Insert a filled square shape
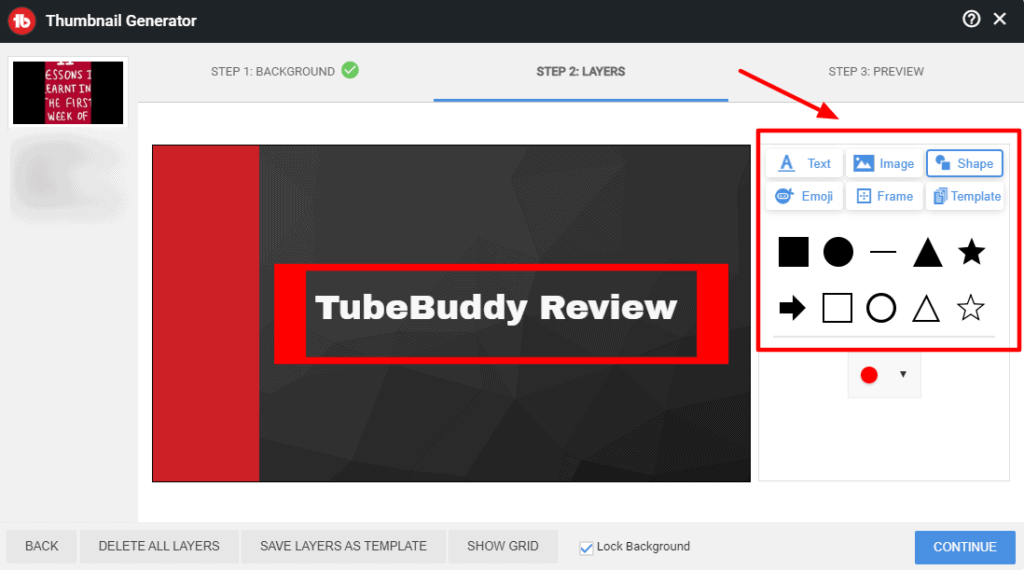The height and width of the screenshot is (570, 1024). coord(793,252)
